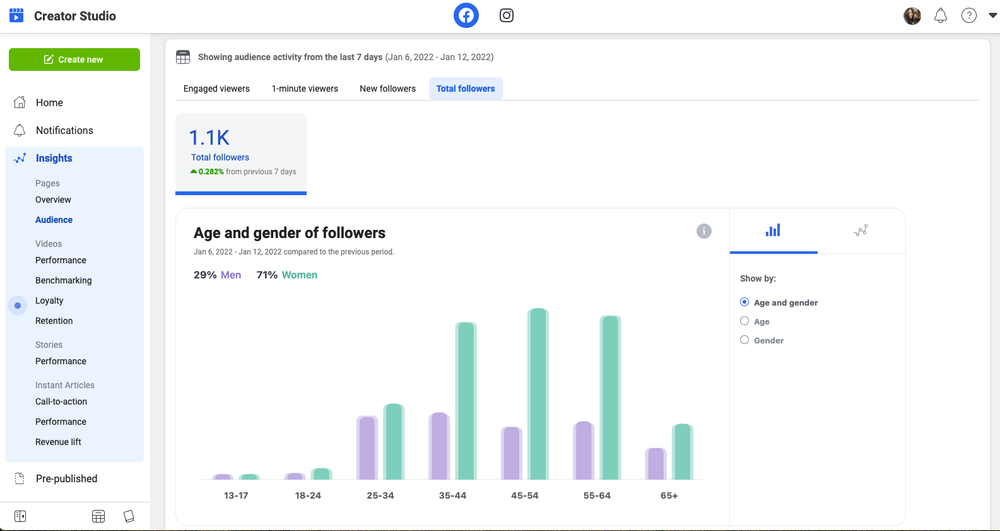Click the Pre-published document icon

(x=20, y=478)
